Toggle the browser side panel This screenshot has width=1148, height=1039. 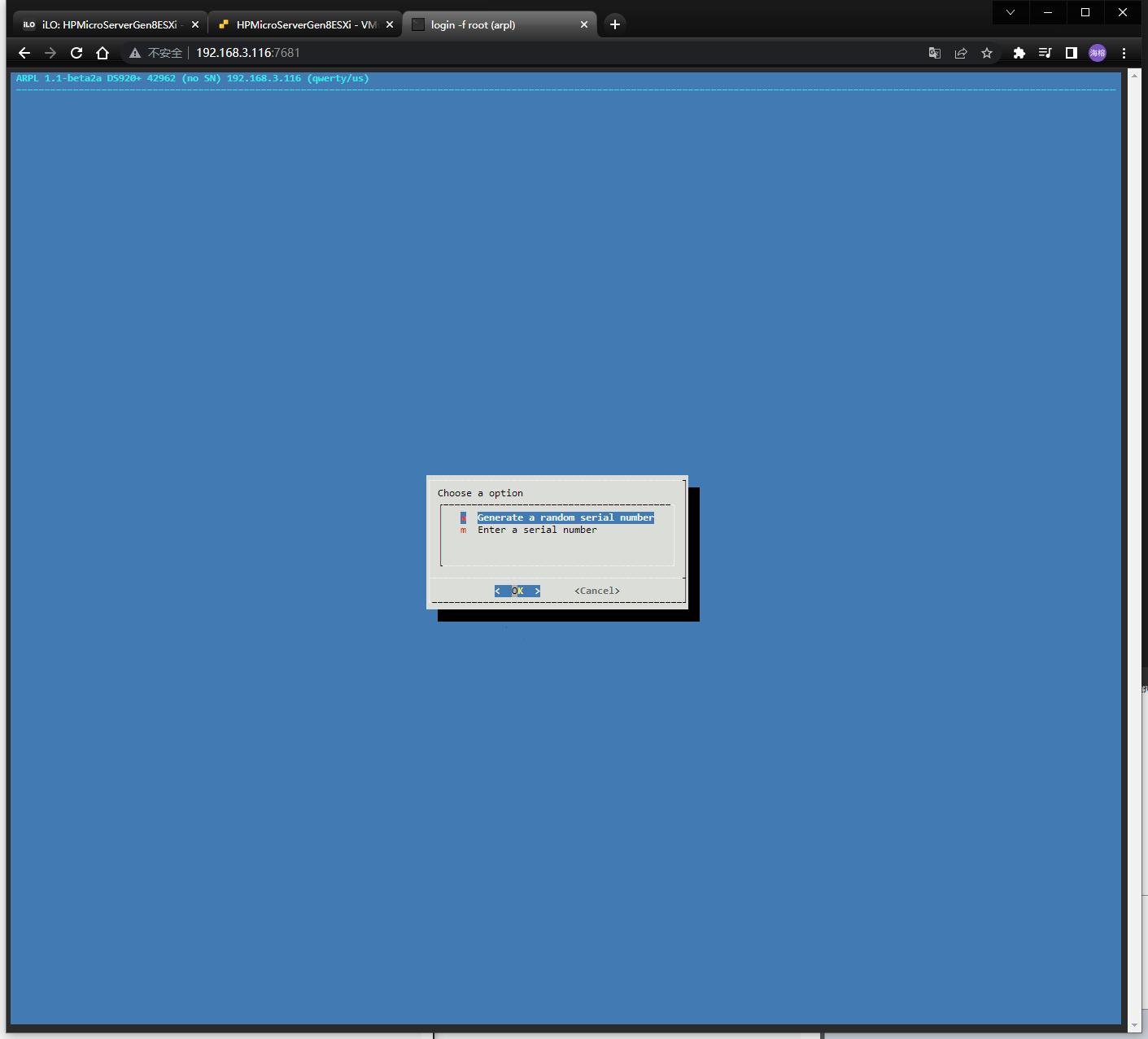(x=1072, y=53)
